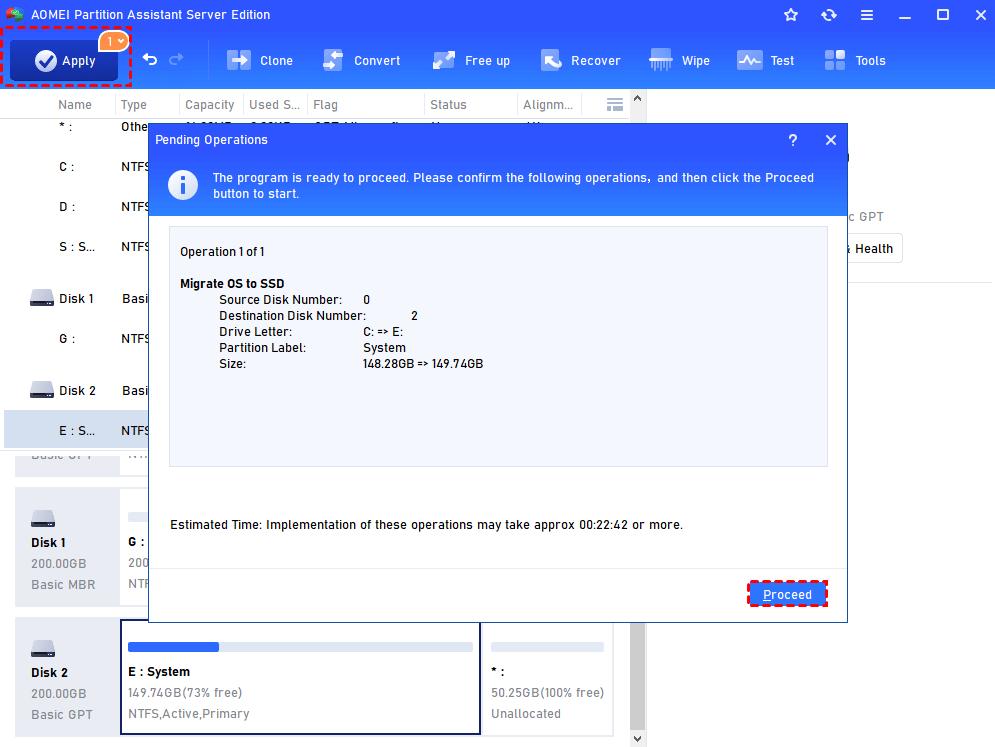Screen dimensions: 995x747
Task: Click the Alignment column header
Action: click(x=548, y=105)
